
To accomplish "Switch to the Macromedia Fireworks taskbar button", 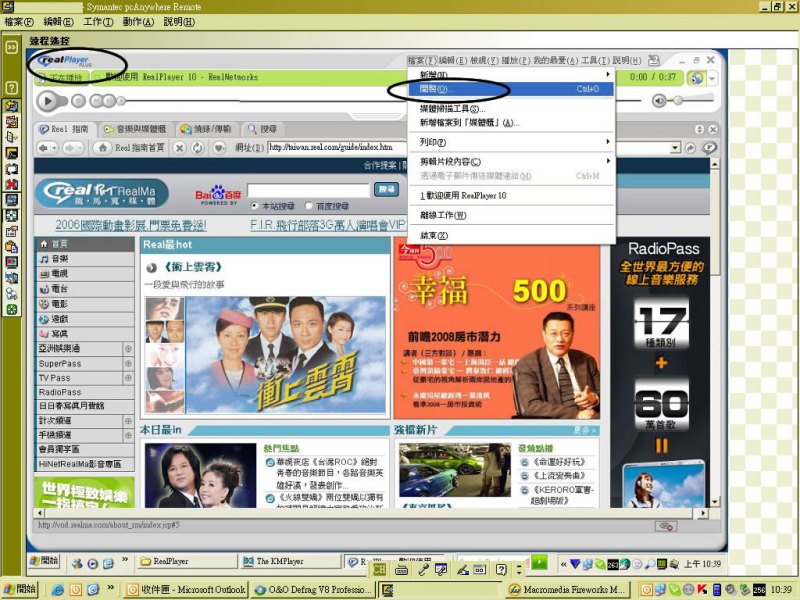I will pos(567,590).
